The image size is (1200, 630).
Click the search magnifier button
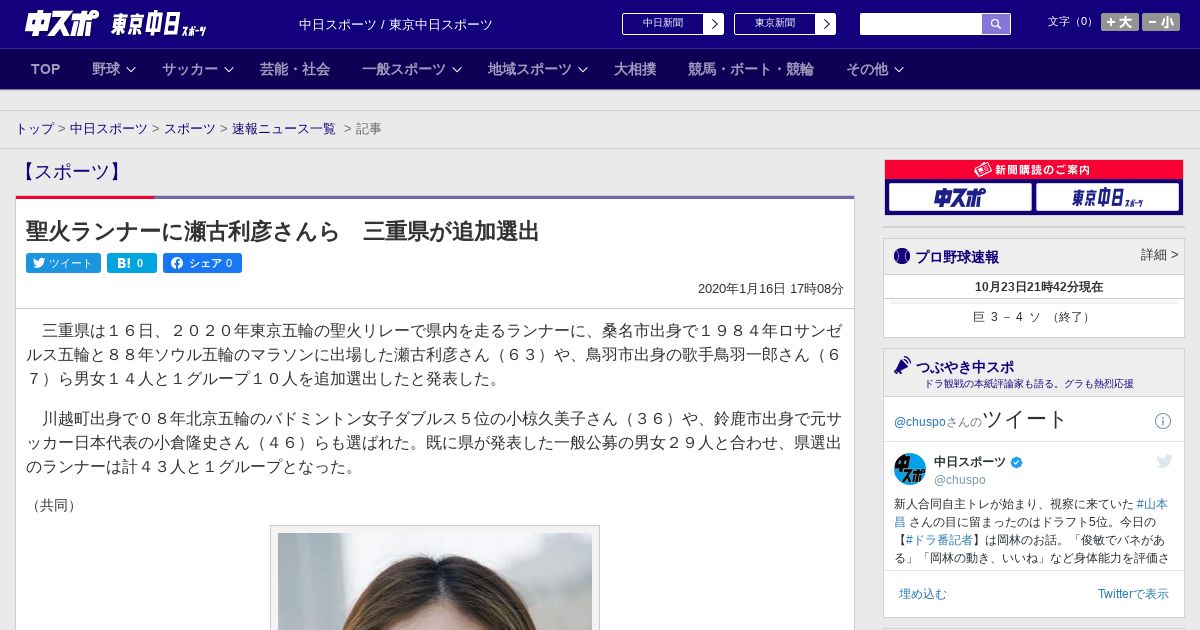996,24
